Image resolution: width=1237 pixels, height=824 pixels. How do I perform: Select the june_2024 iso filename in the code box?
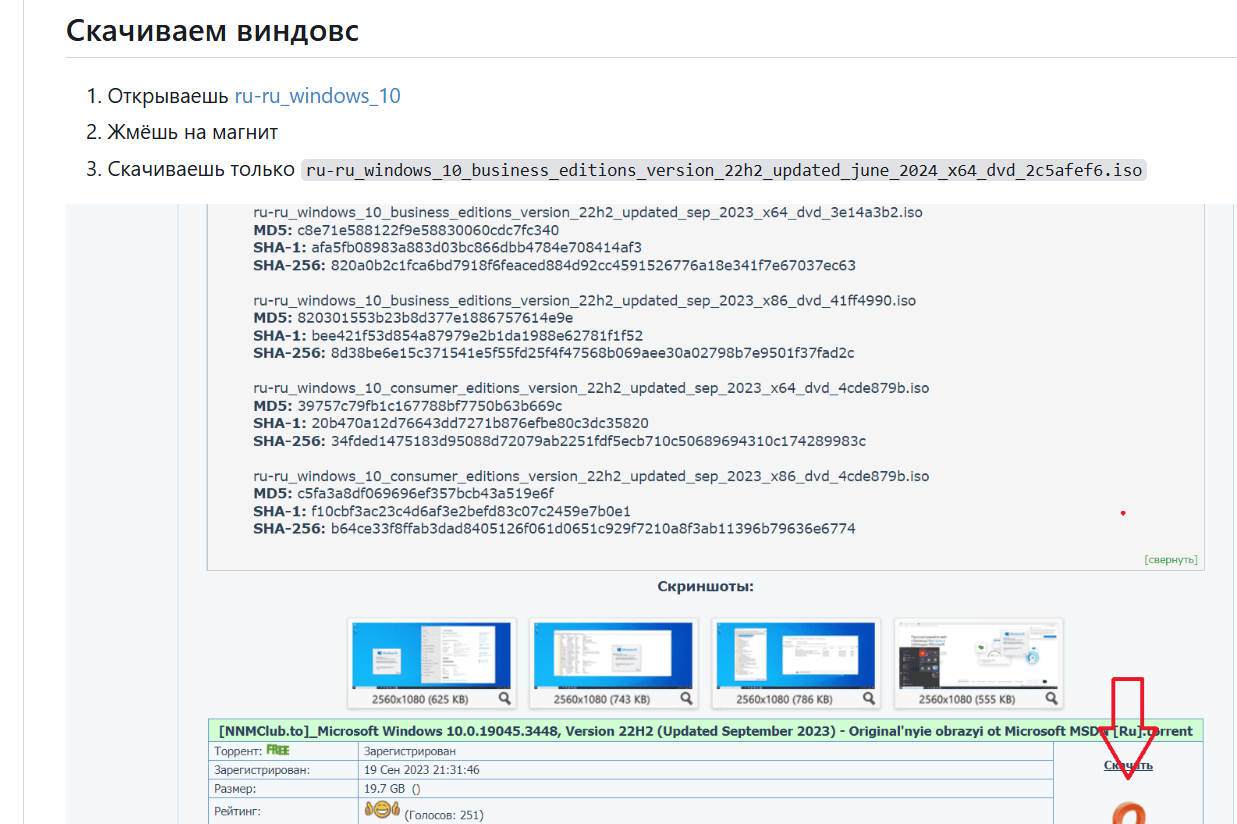[724, 170]
